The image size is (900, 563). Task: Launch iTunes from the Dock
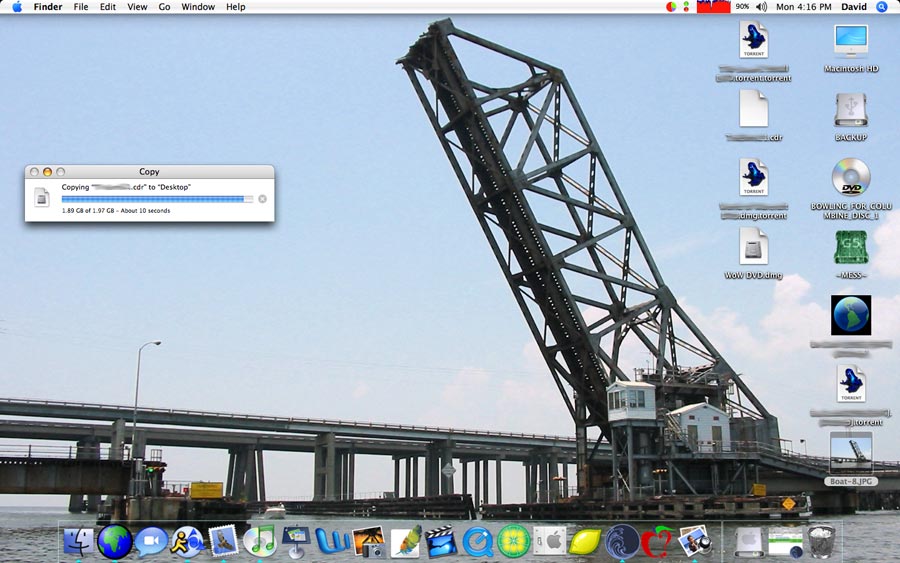[x=260, y=542]
